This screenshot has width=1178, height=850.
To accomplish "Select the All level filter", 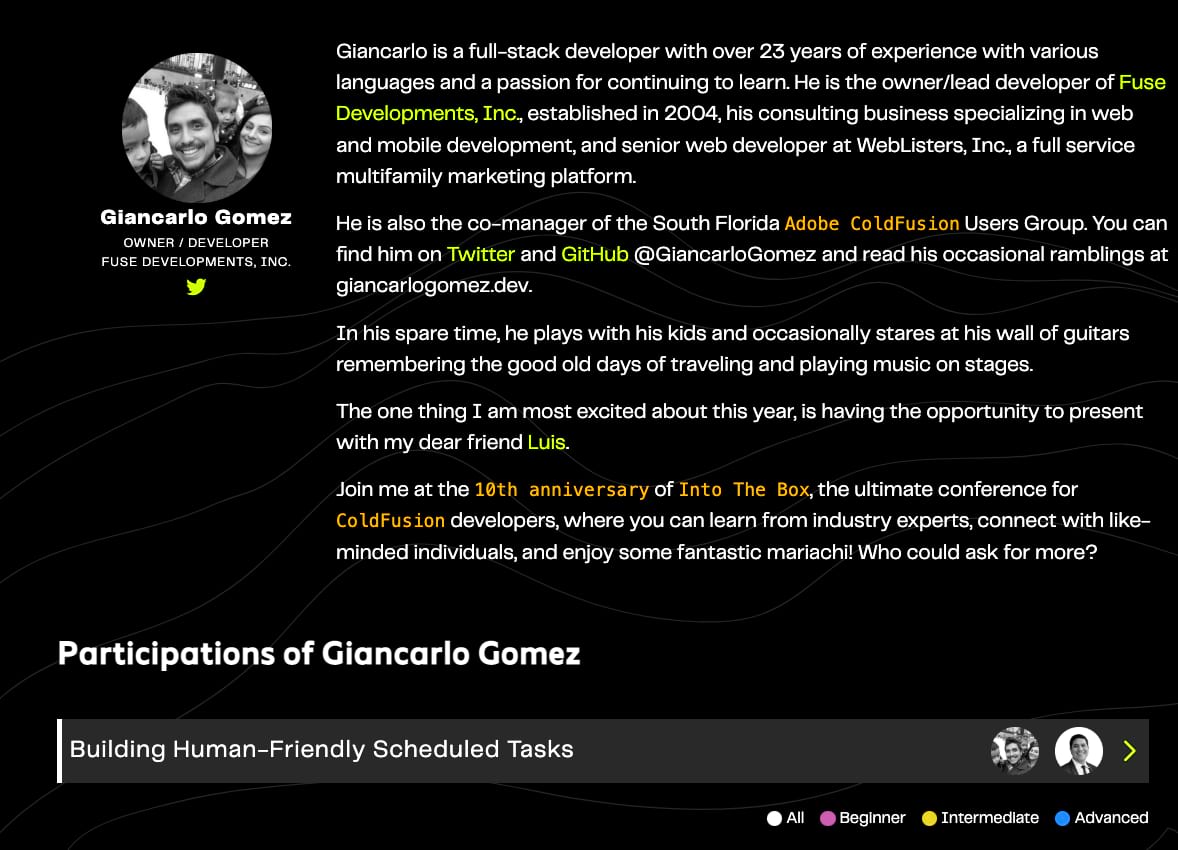I will point(786,818).
